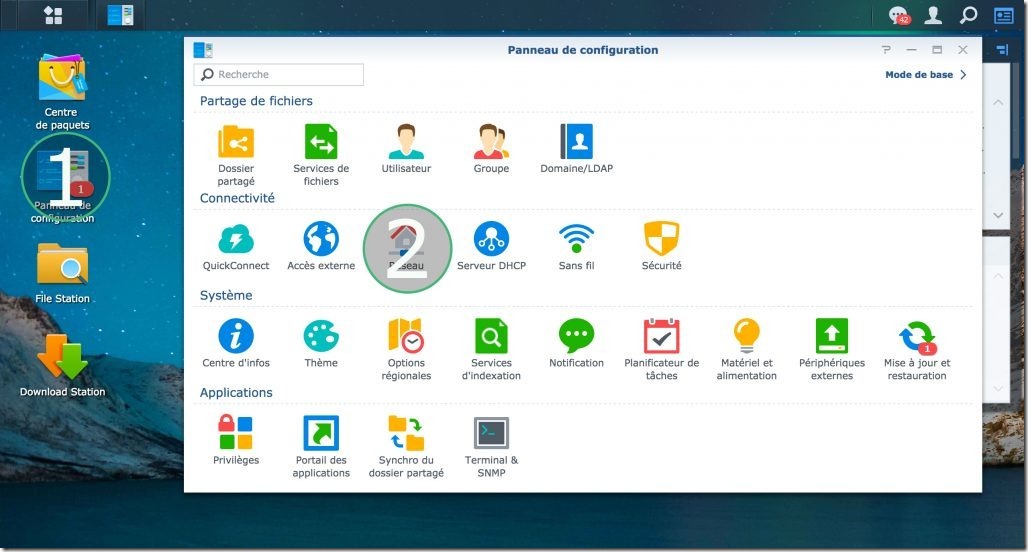Open Matériel et alimentation
This screenshot has height=552, width=1028.
pos(747,349)
